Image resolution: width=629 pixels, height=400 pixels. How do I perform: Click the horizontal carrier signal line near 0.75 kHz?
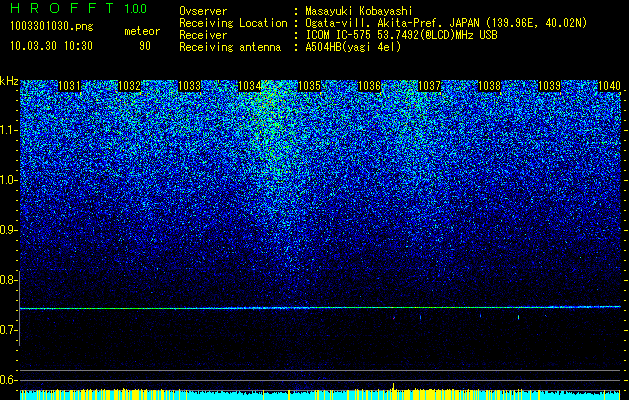pyautogui.click(x=320, y=308)
